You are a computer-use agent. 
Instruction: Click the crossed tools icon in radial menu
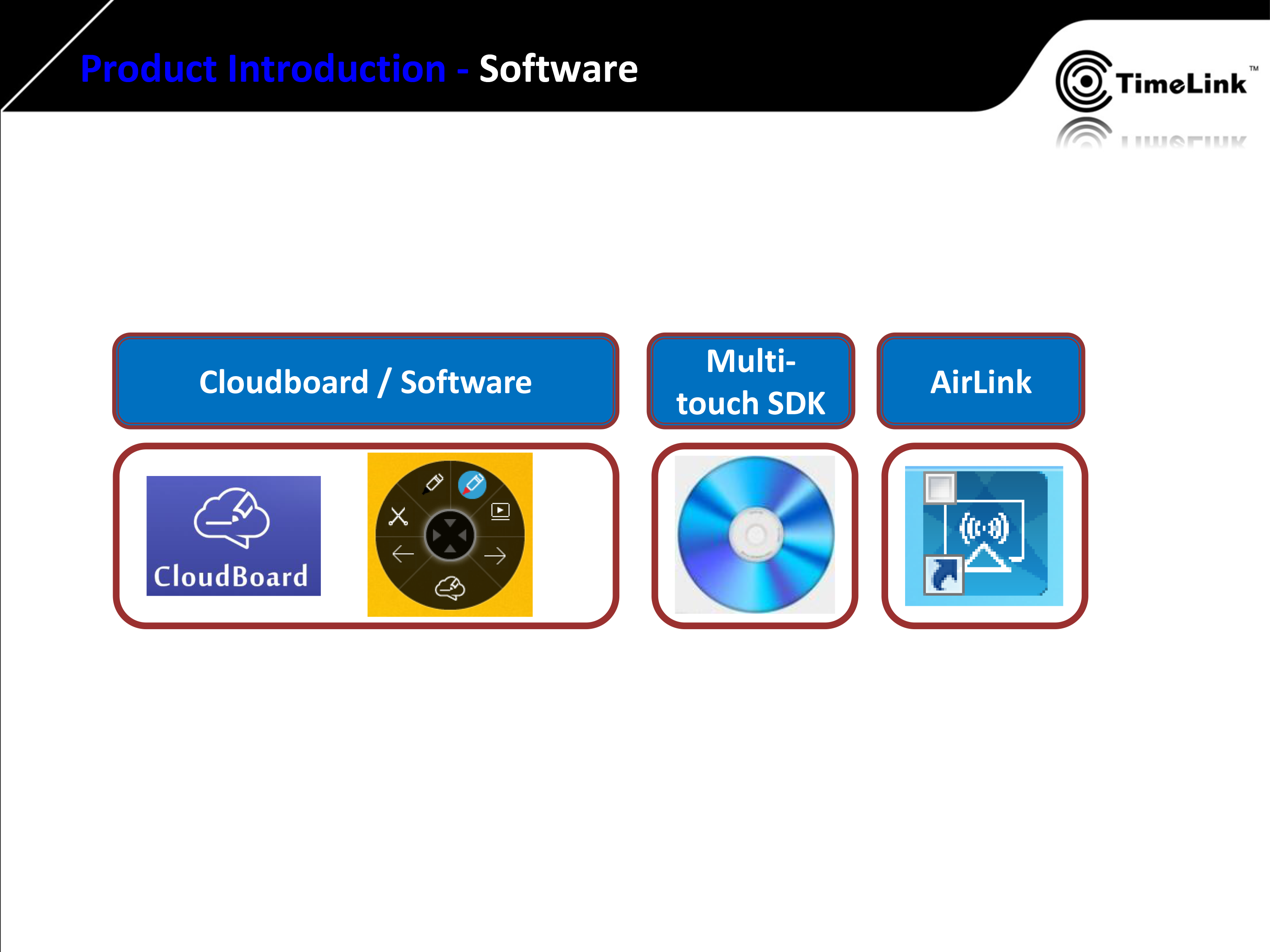click(x=398, y=516)
